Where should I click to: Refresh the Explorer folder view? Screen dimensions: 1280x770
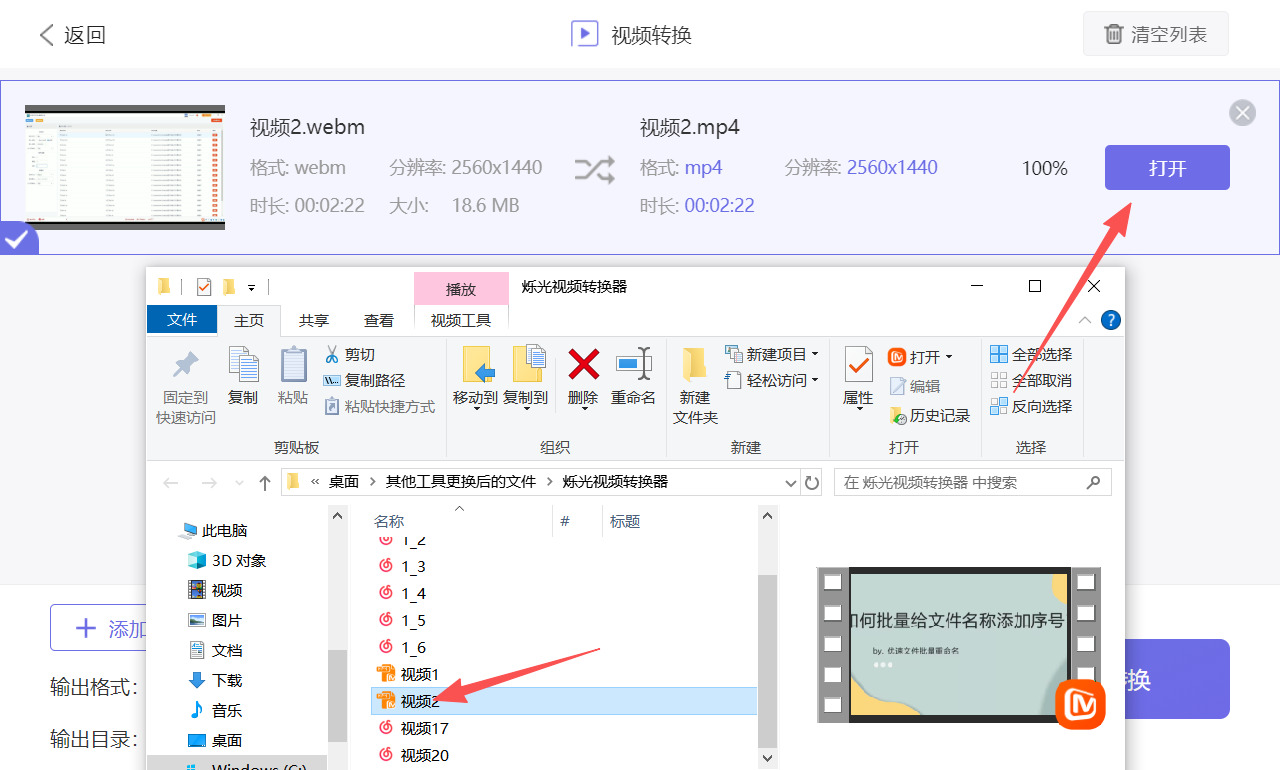pos(812,482)
